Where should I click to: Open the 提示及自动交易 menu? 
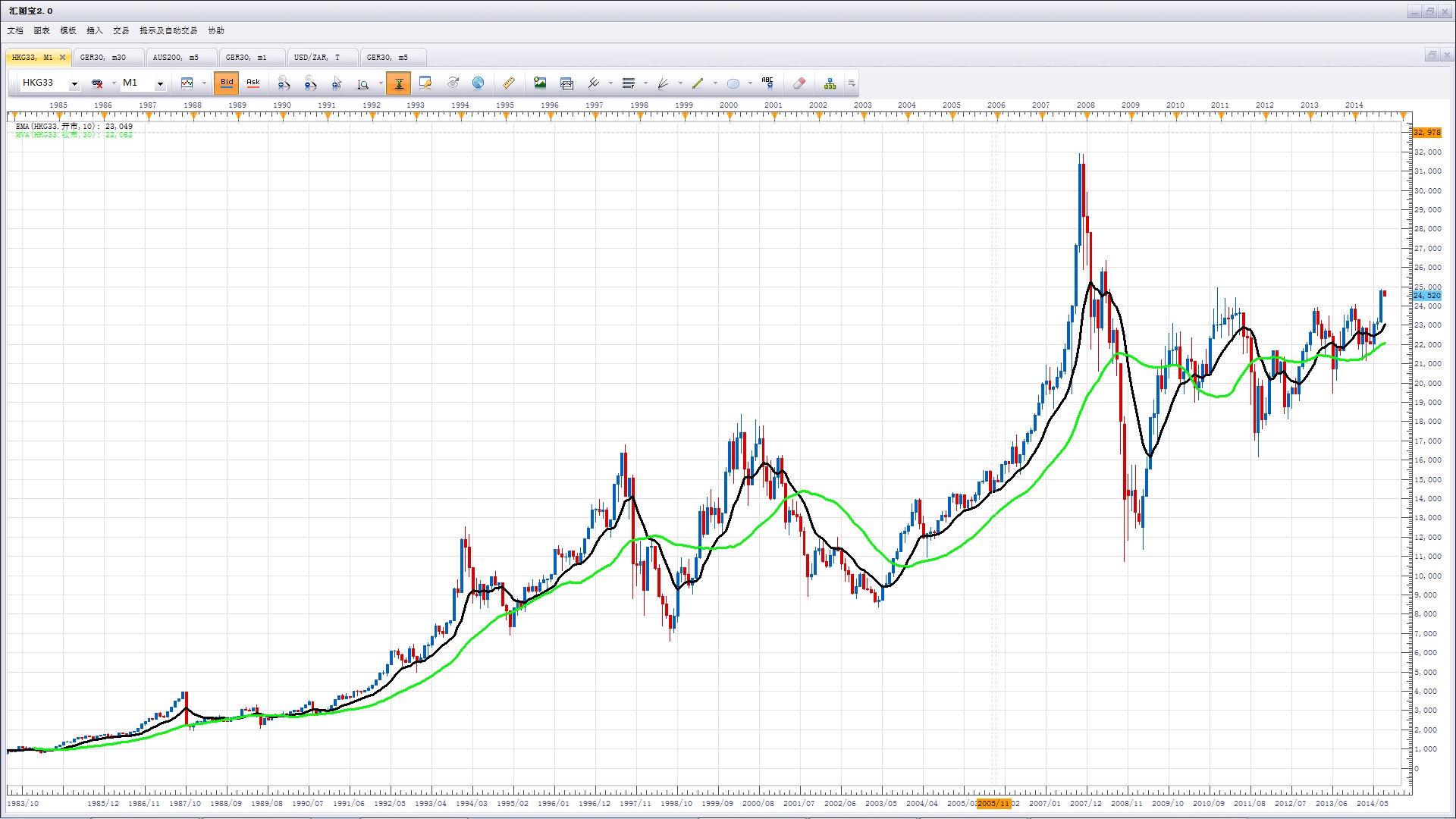coord(168,31)
